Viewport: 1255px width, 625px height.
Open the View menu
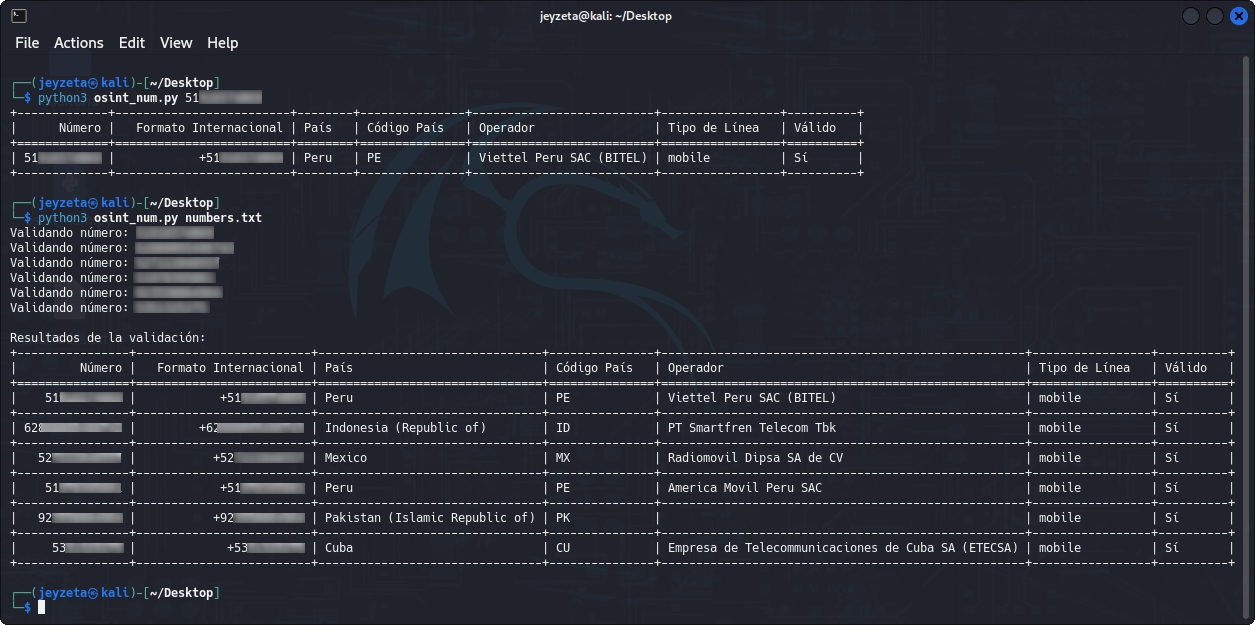point(176,43)
